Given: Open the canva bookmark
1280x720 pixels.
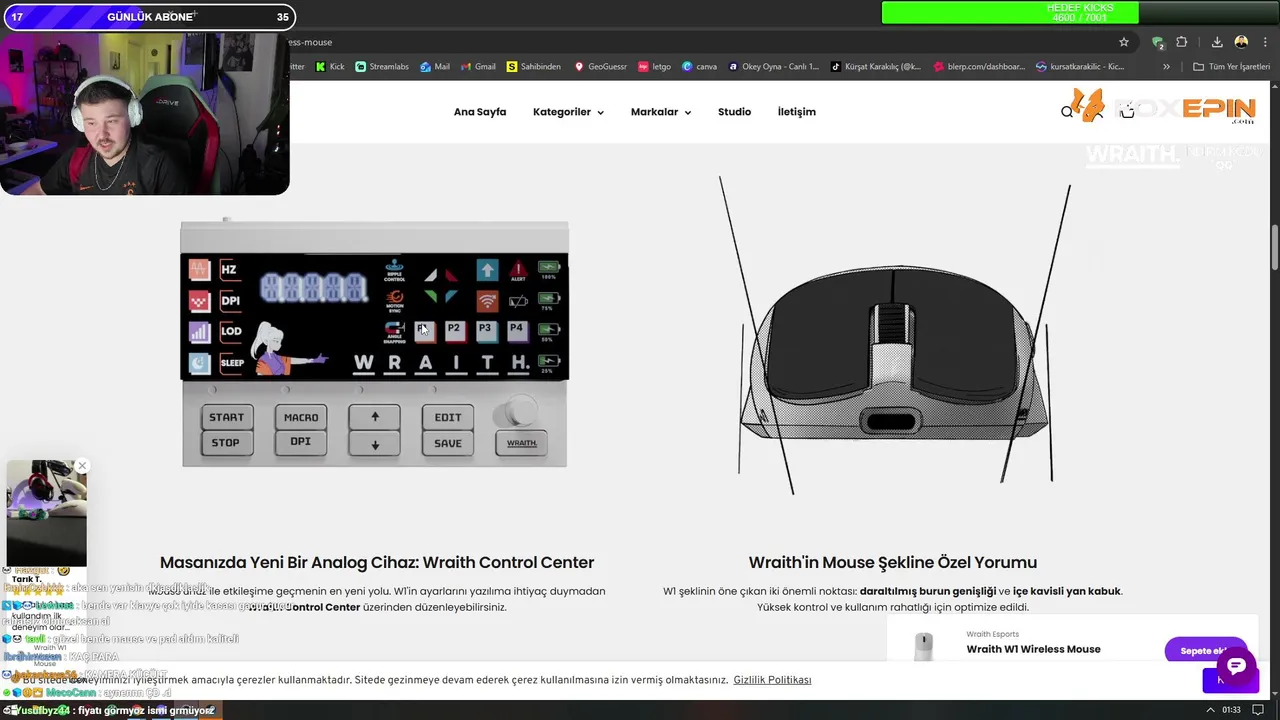Looking at the screenshot, I should (699, 67).
